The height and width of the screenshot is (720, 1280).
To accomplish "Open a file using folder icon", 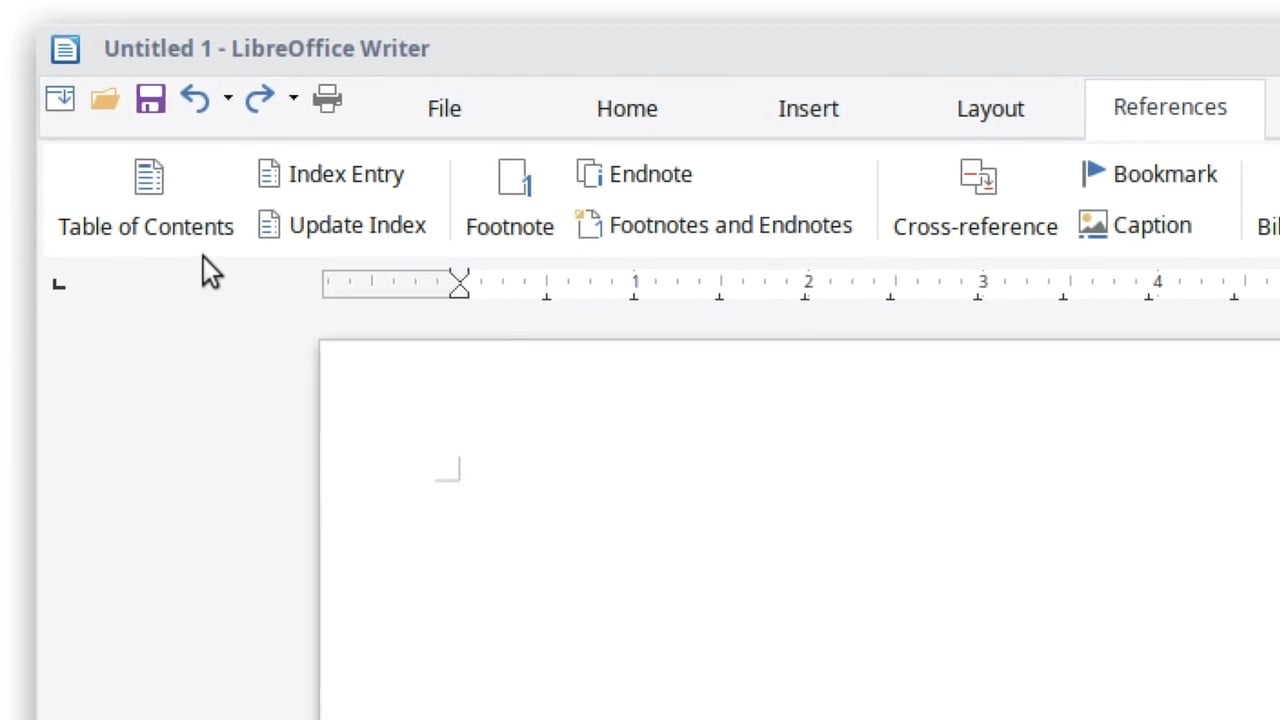I will (105, 99).
